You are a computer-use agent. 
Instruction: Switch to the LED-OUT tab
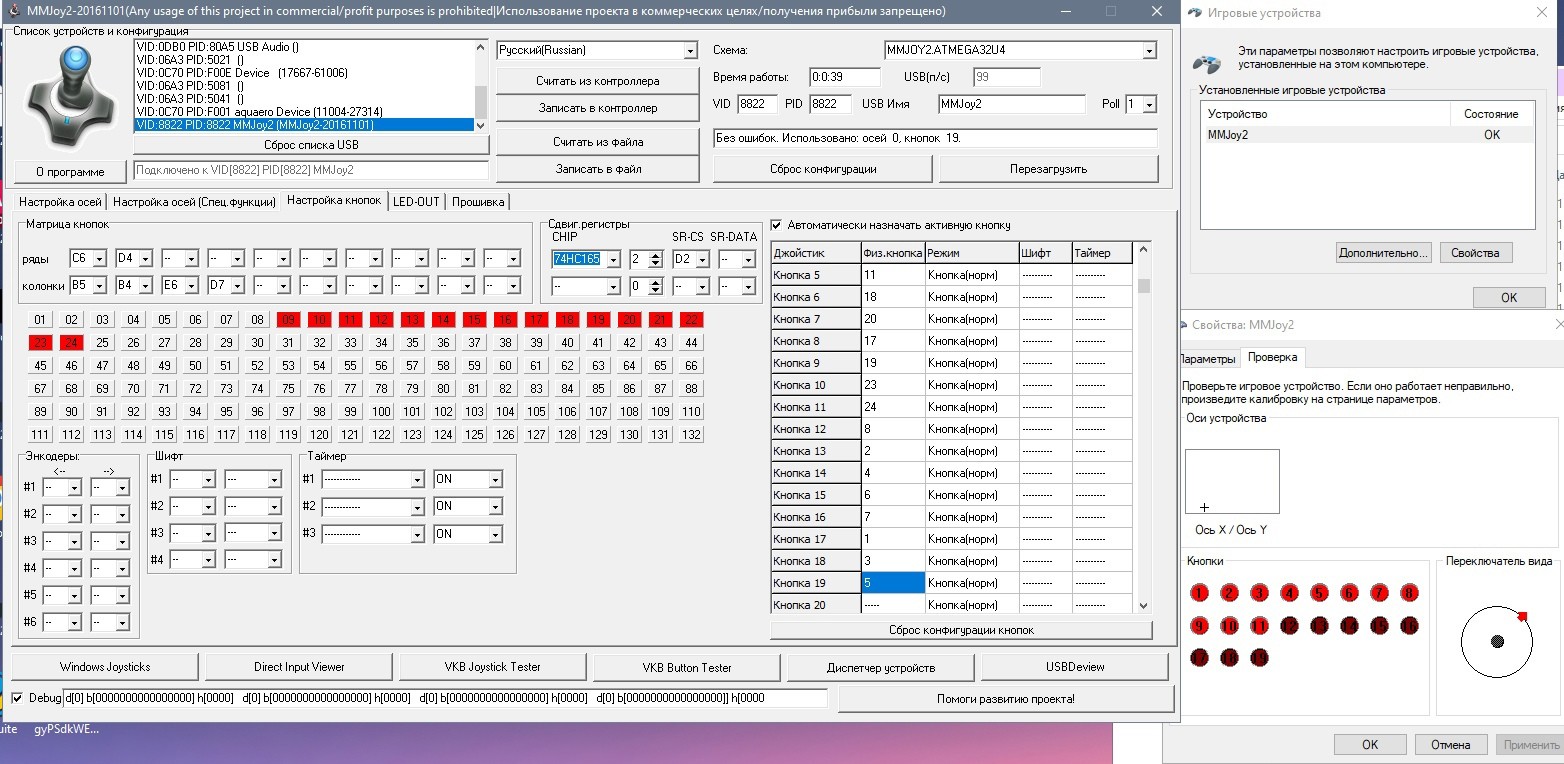click(415, 201)
